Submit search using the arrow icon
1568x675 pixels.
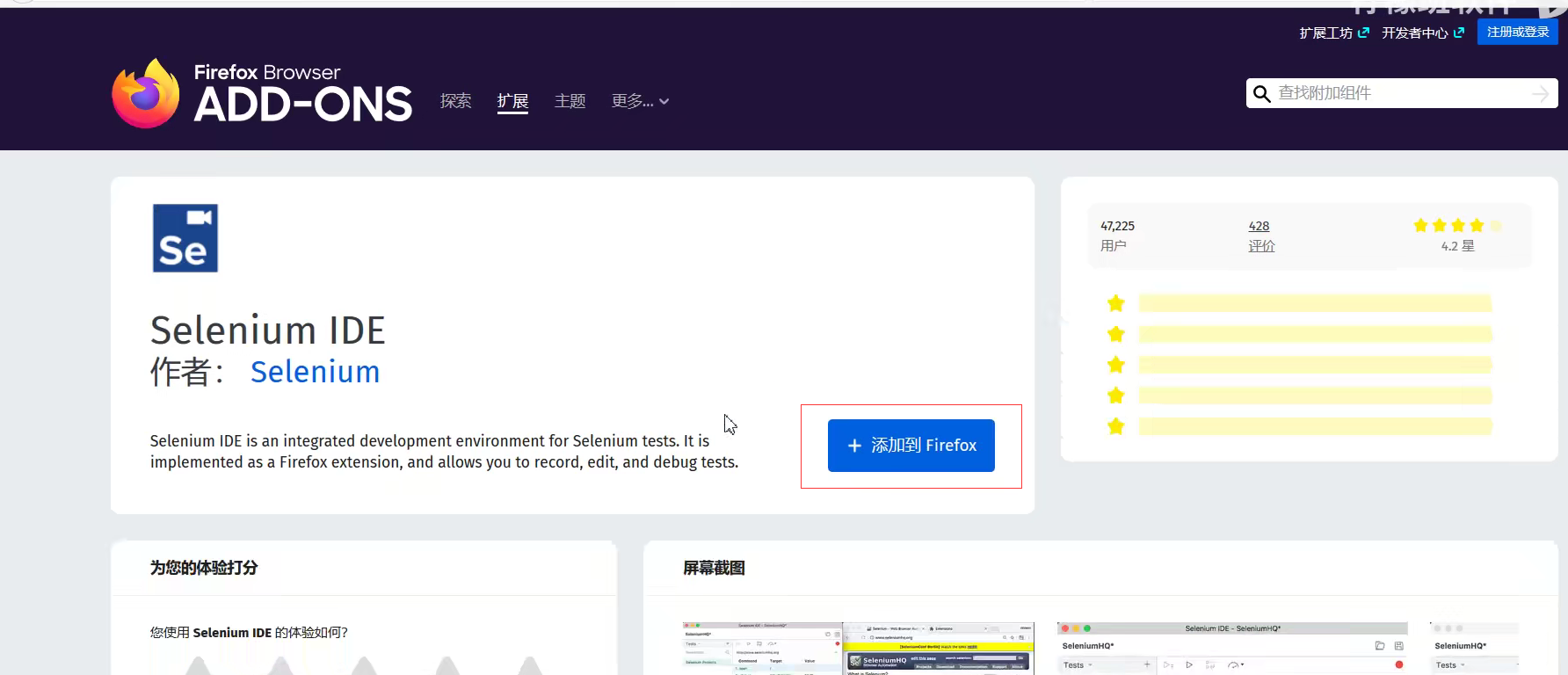1540,94
